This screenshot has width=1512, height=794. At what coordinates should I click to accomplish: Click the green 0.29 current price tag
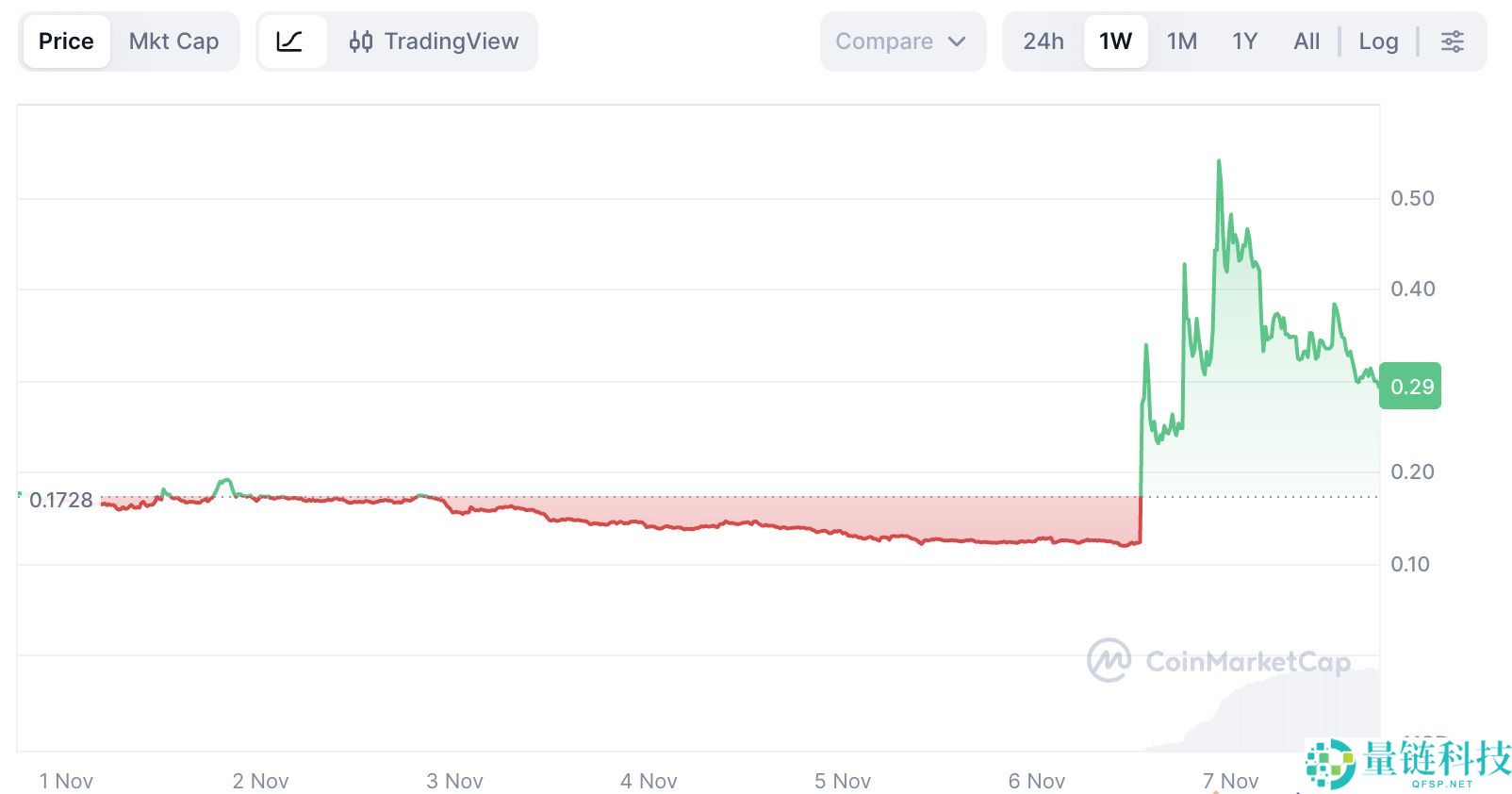click(x=1410, y=387)
